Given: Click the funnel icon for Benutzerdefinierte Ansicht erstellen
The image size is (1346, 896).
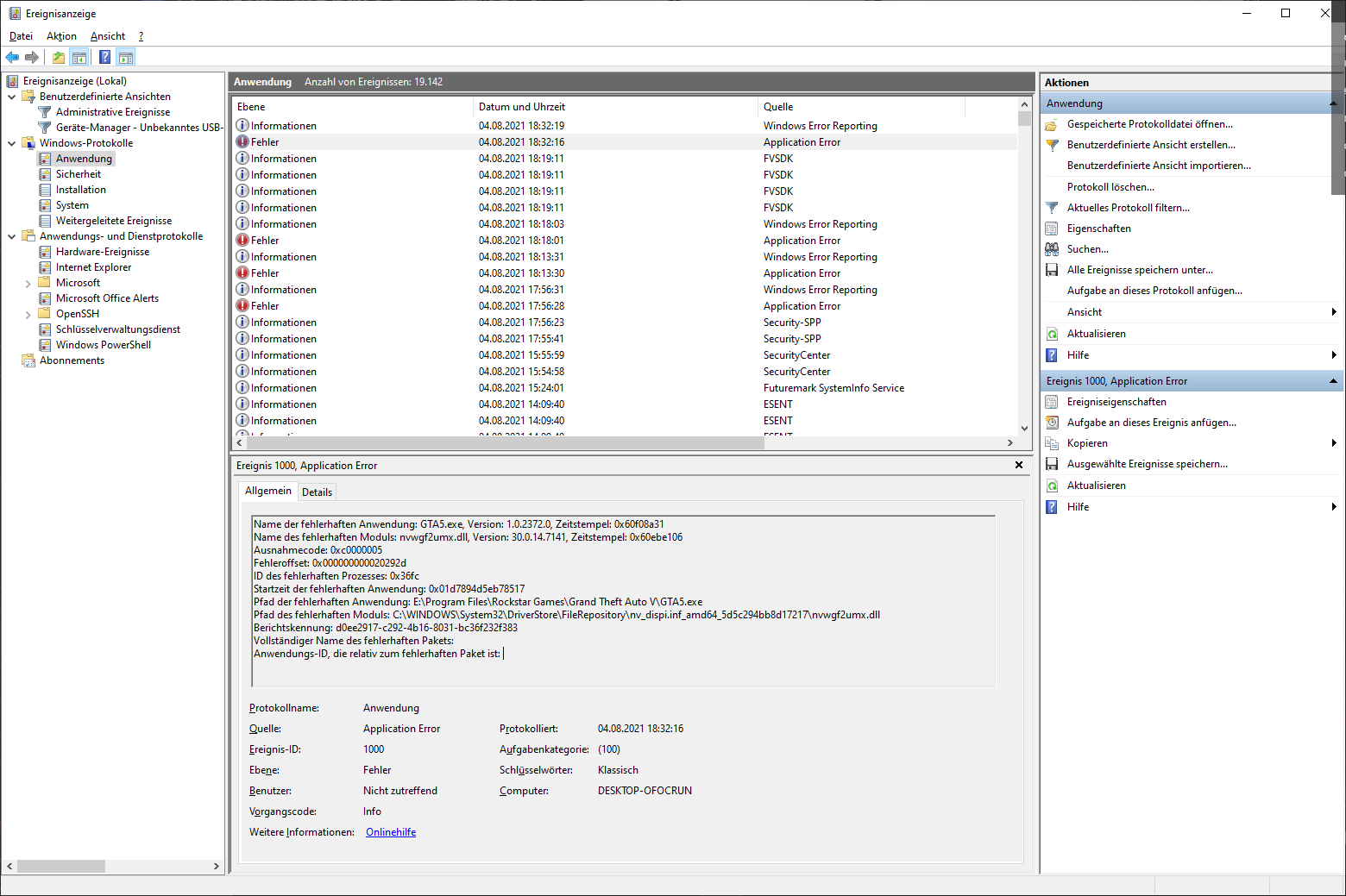Looking at the screenshot, I should click(x=1052, y=145).
